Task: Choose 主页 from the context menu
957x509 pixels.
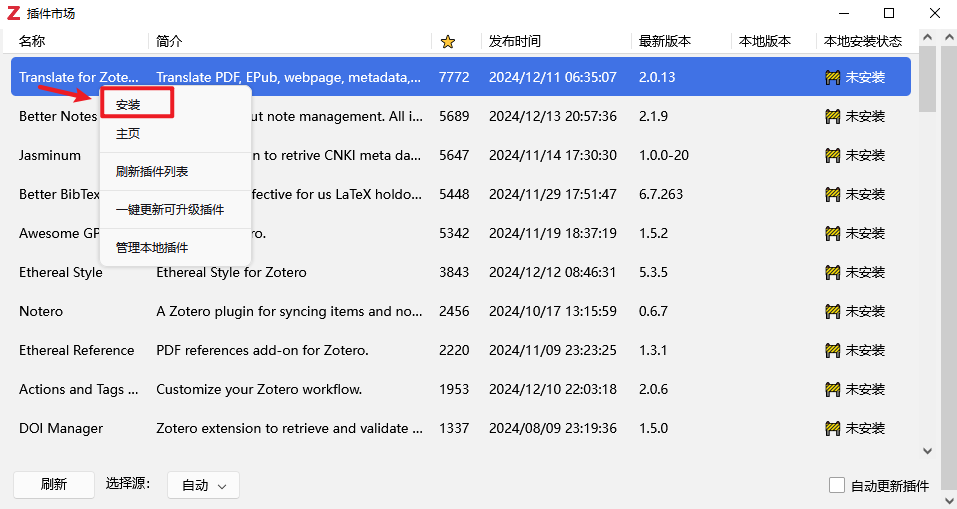Action: coord(128,134)
